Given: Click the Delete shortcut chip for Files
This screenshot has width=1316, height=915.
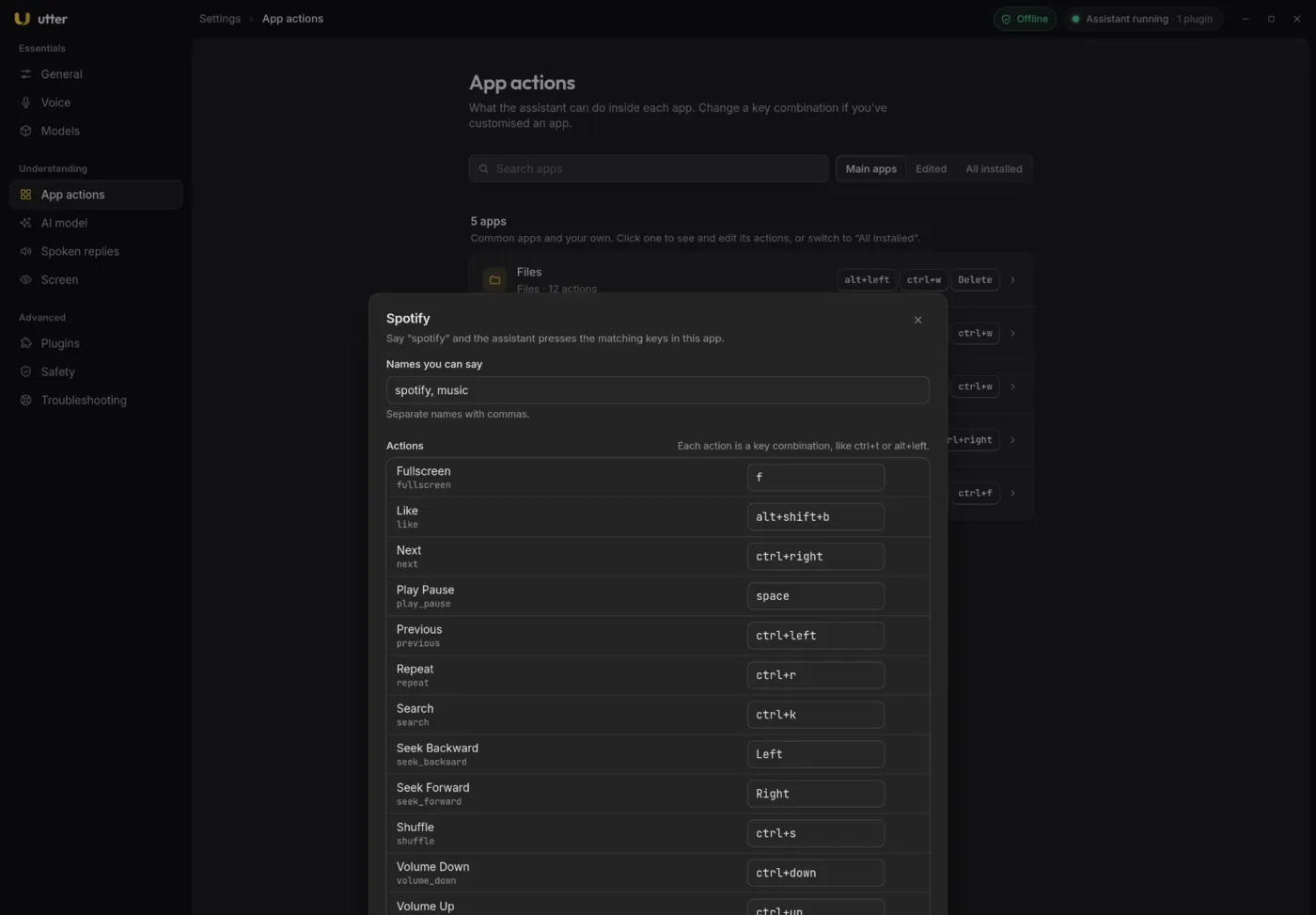Looking at the screenshot, I should [975, 279].
